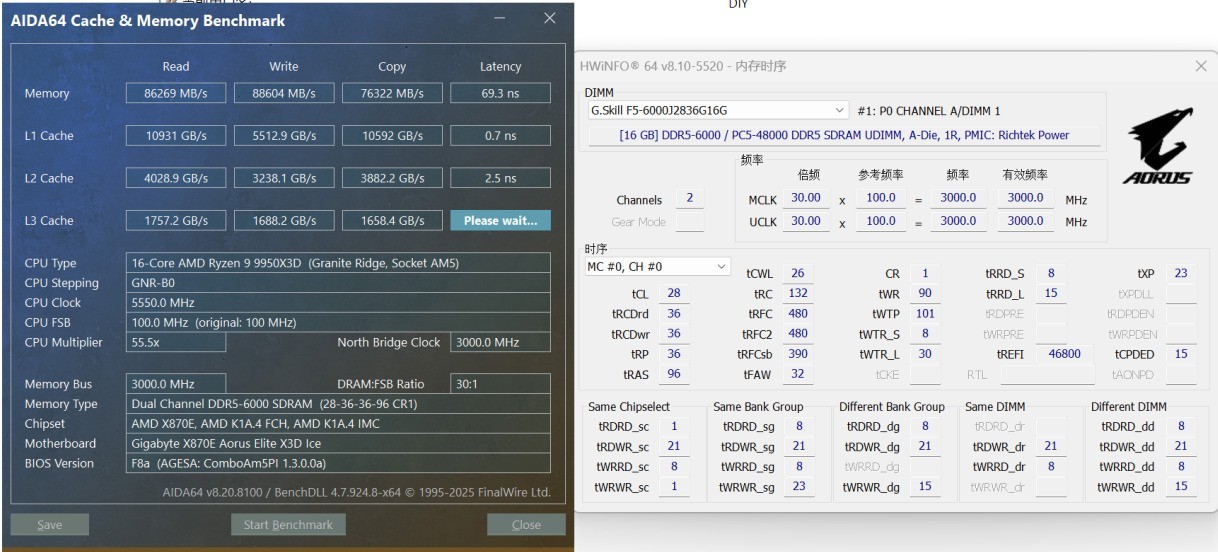Click the tRRD_L value 15

click(x=1051, y=293)
